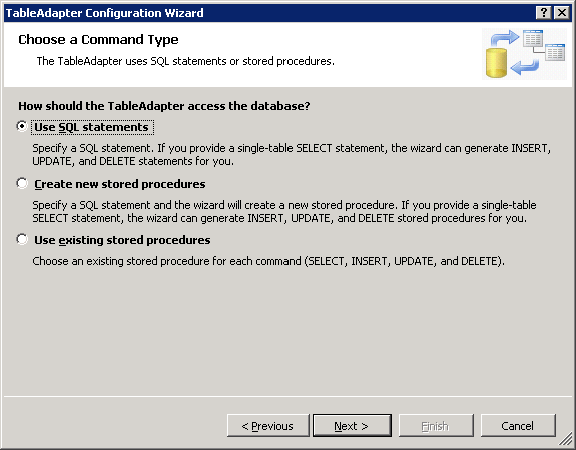Image resolution: width=576 pixels, height=450 pixels.
Task: Cancel the TableAdapter wizard
Action: (x=518, y=426)
